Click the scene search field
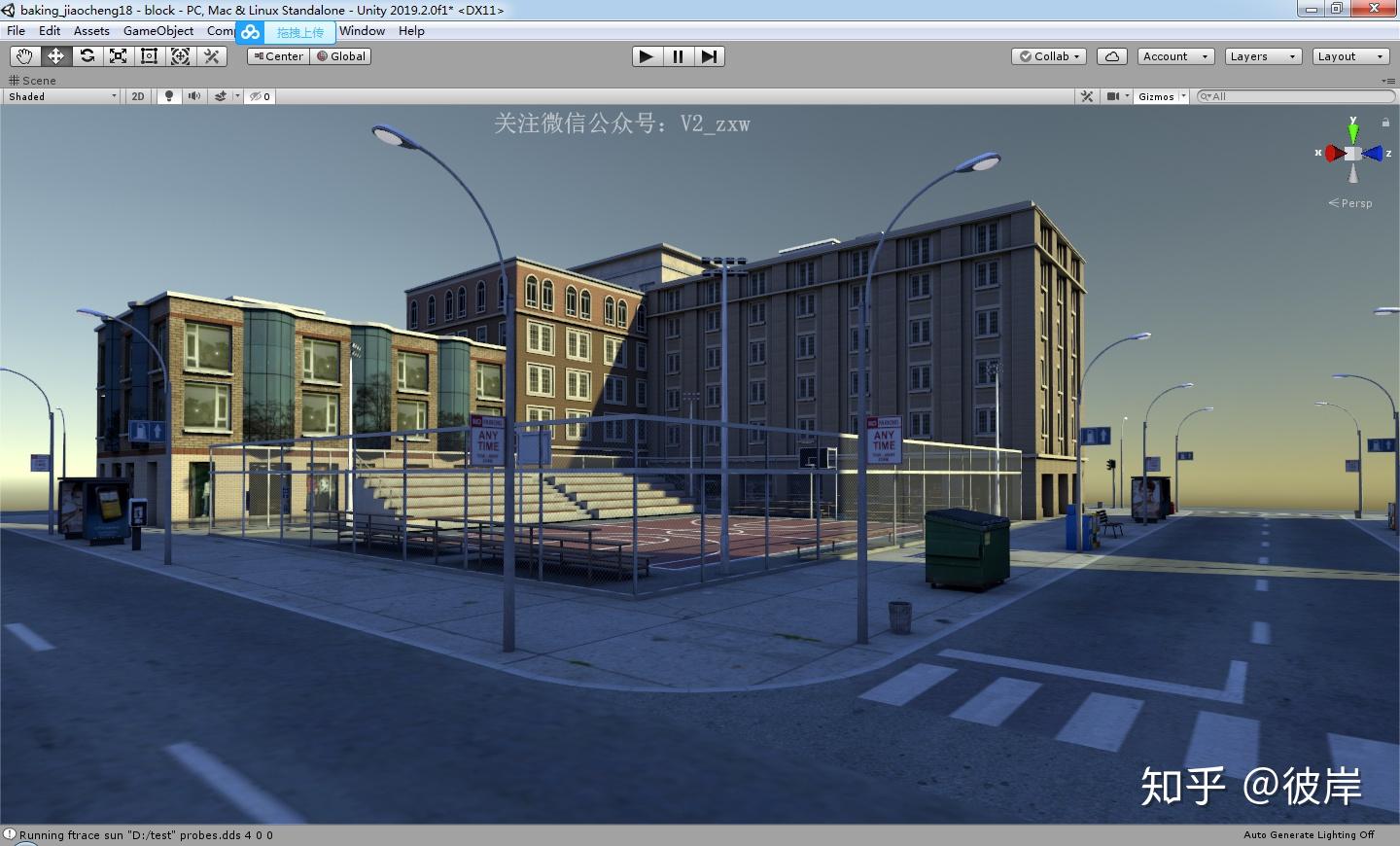The width and height of the screenshot is (1400, 846). [x=1296, y=96]
